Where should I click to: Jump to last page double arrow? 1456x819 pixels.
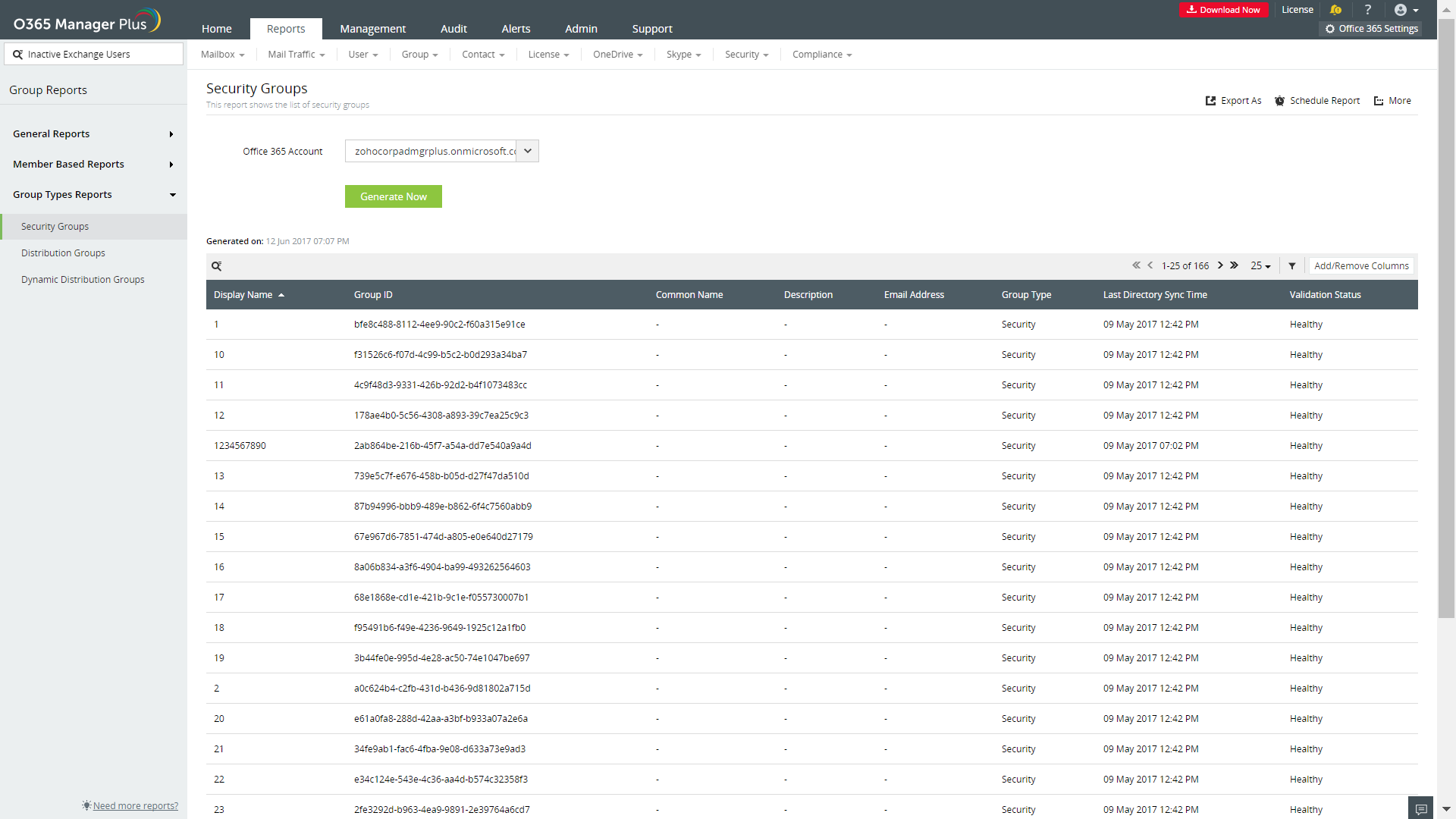[x=1235, y=265]
